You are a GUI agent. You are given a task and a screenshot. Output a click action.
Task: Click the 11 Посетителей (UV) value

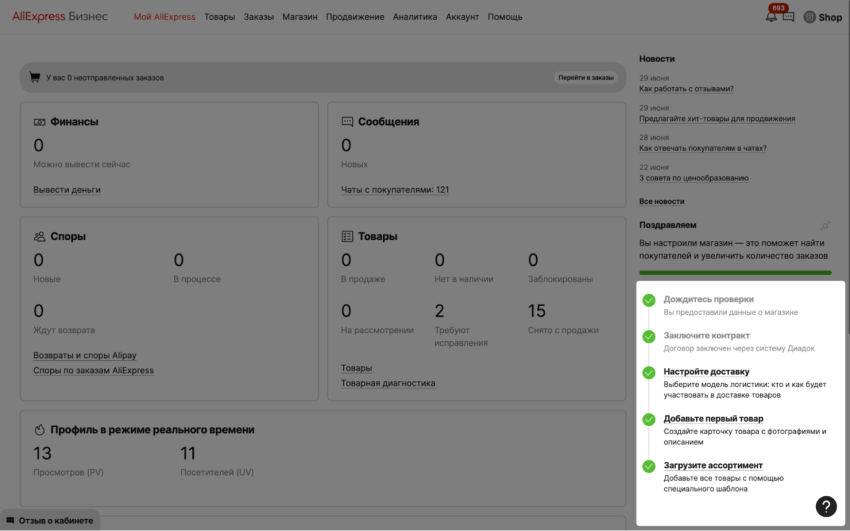[x=188, y=454]
